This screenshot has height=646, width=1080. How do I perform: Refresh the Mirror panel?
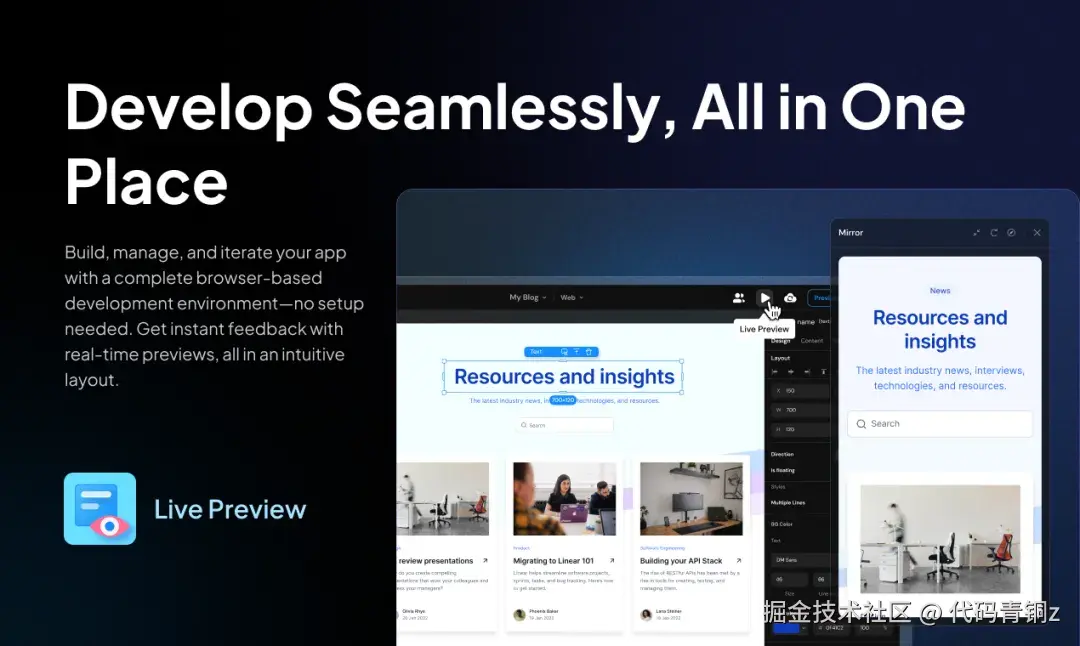pos(994,233)
